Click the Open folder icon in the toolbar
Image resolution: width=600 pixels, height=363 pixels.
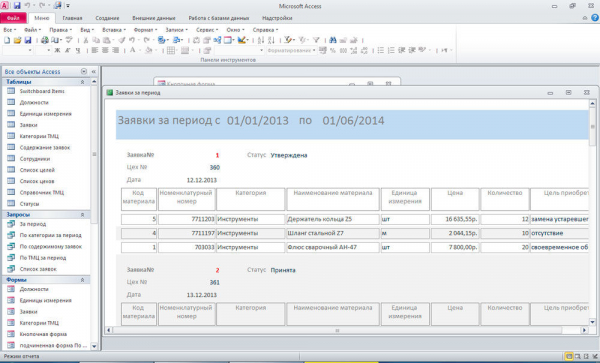point(17,40)
